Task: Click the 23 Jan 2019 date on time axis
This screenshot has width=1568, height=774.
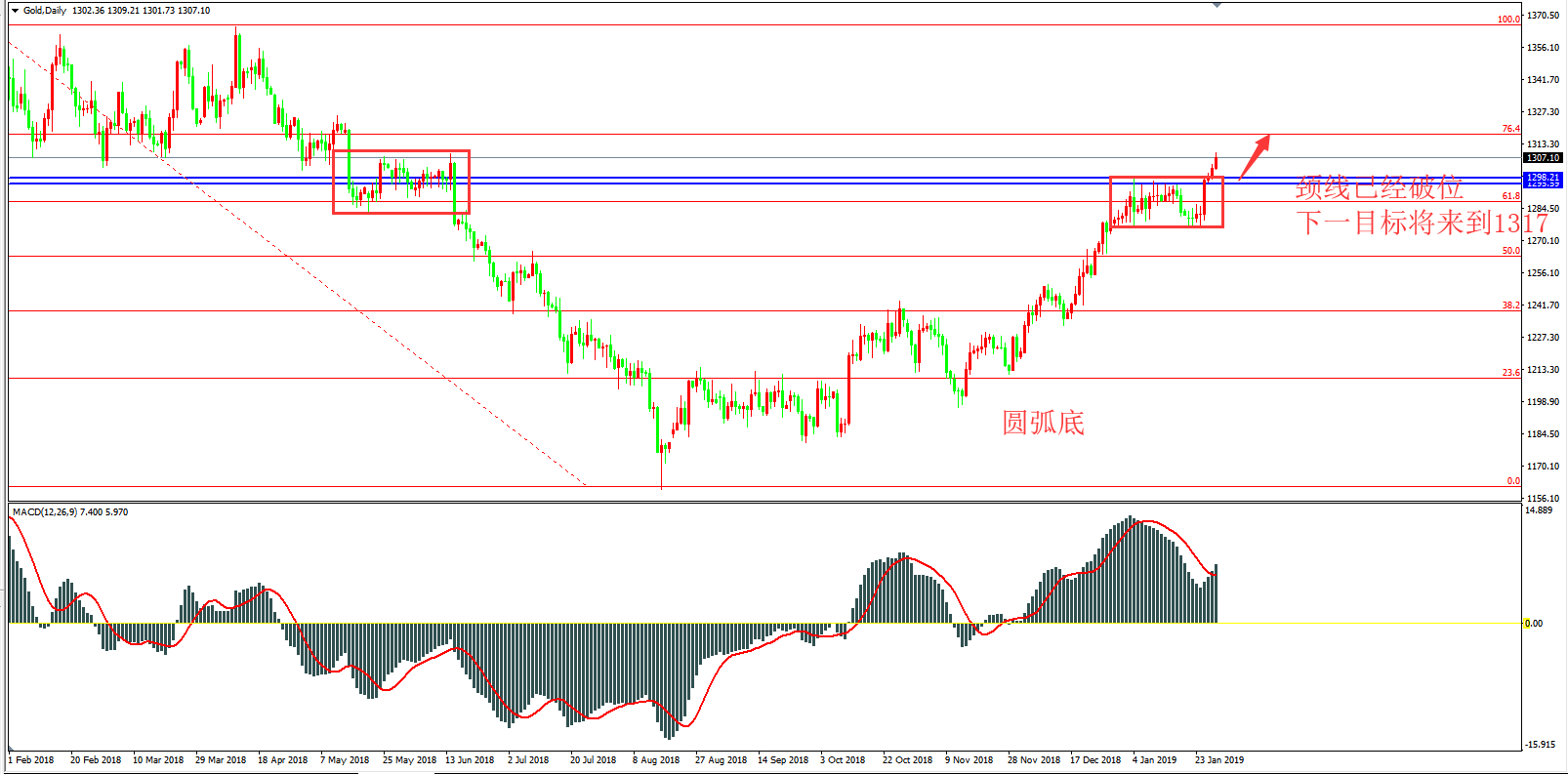Action: [1219, 760]
